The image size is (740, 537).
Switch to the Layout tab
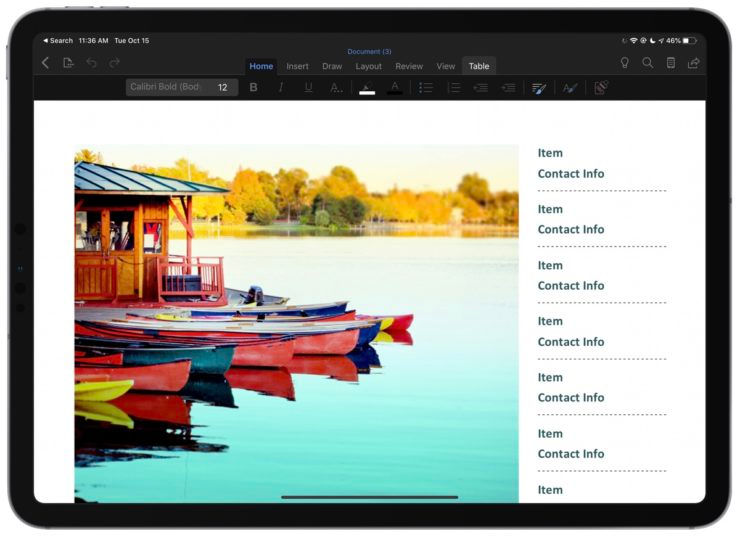pos(368,66)
